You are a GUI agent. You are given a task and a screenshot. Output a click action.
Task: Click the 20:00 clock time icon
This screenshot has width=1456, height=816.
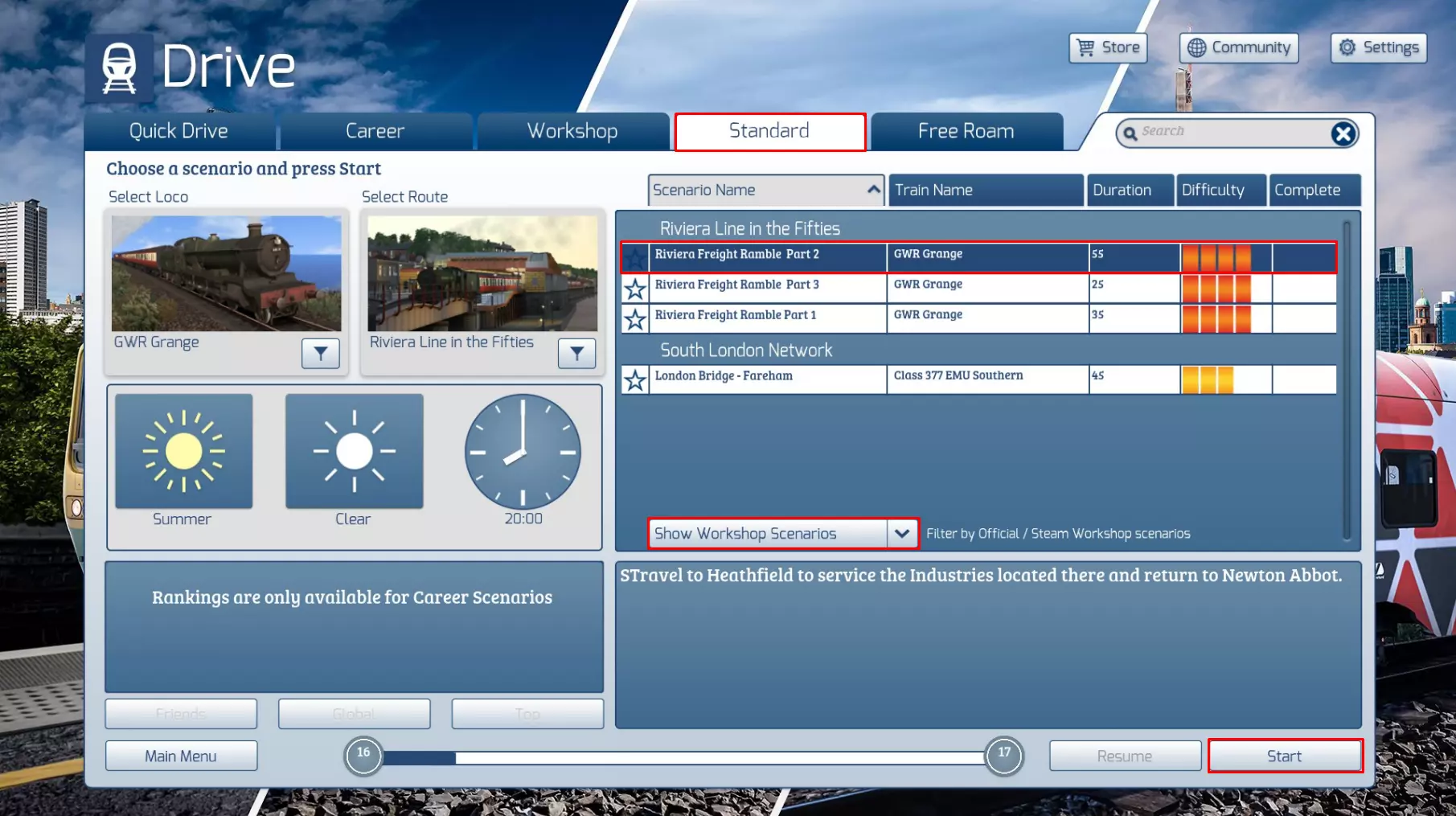(x=523, y=451)
